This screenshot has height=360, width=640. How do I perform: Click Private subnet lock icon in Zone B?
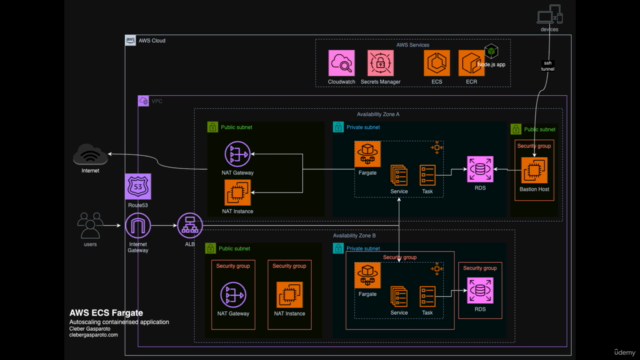(338, 248)
